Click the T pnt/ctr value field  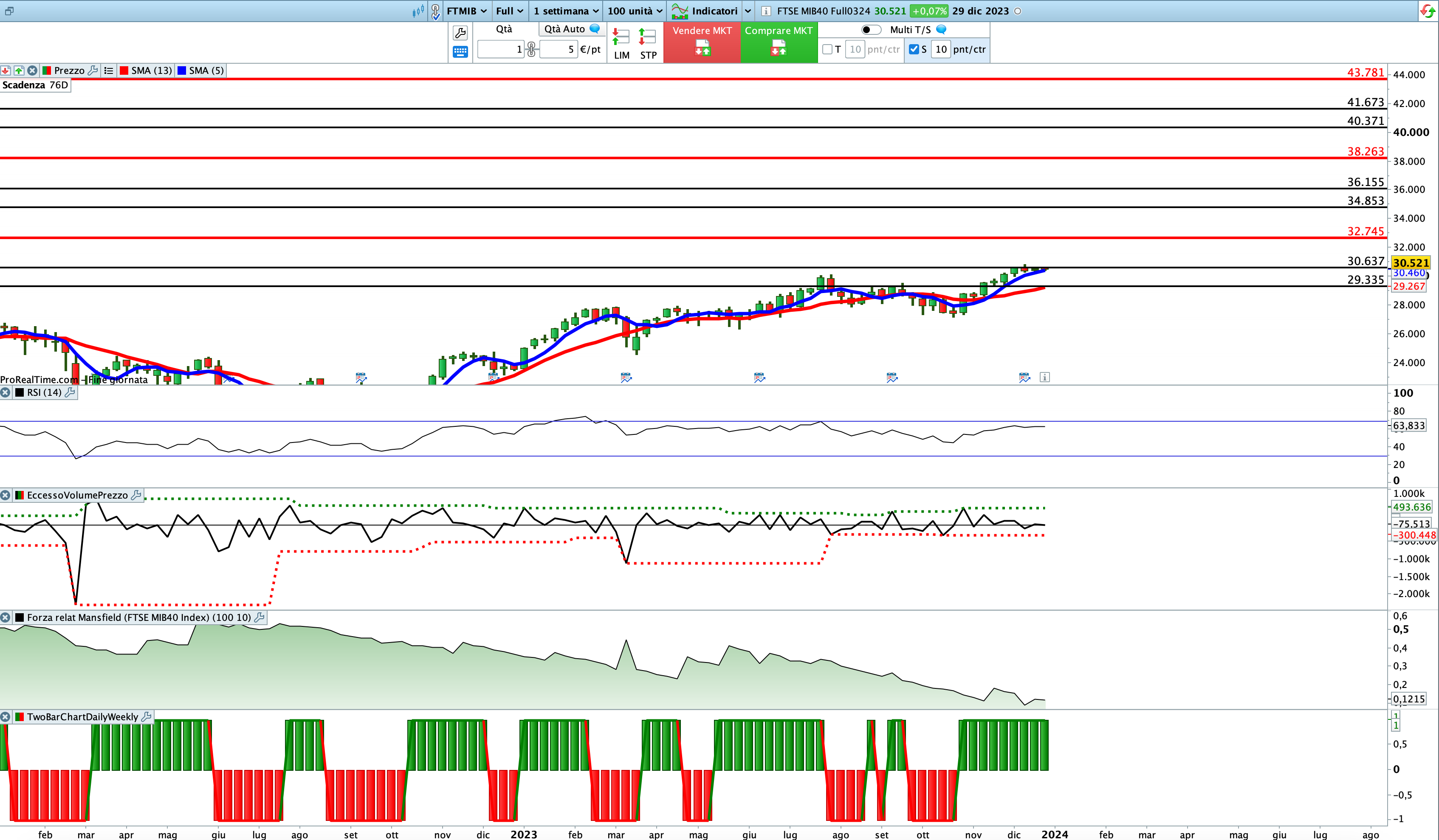click(x=855, y=49)
